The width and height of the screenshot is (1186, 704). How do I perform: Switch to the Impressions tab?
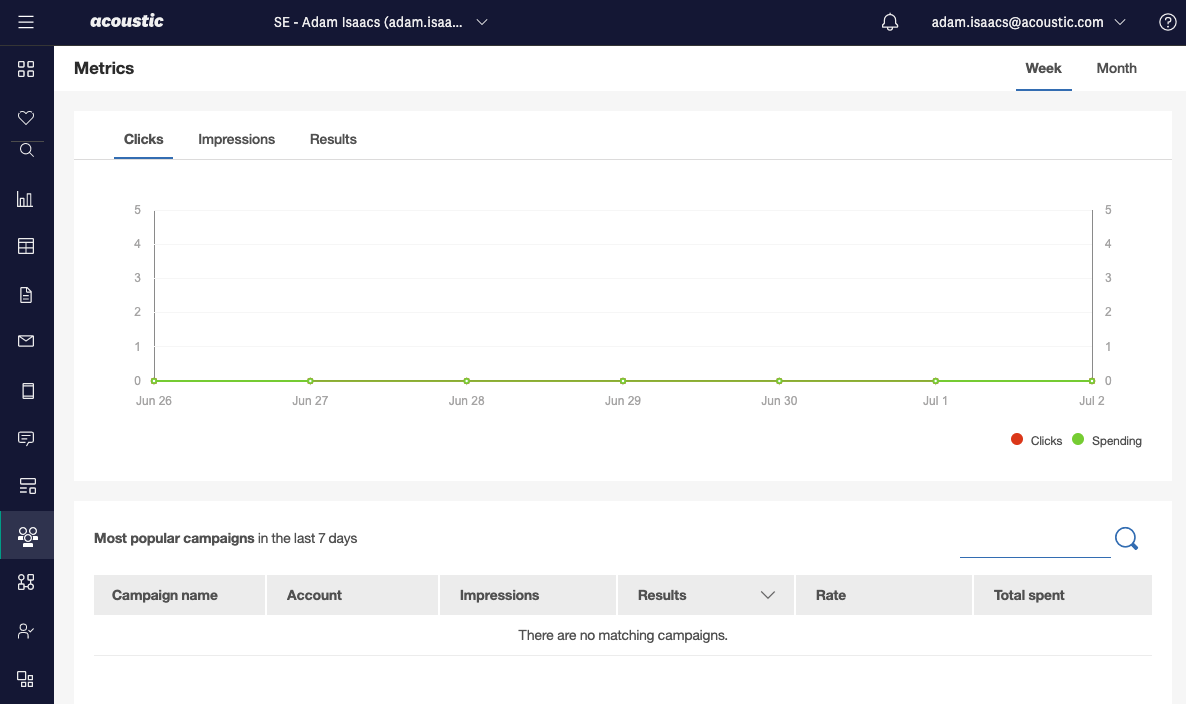[236, 139]
